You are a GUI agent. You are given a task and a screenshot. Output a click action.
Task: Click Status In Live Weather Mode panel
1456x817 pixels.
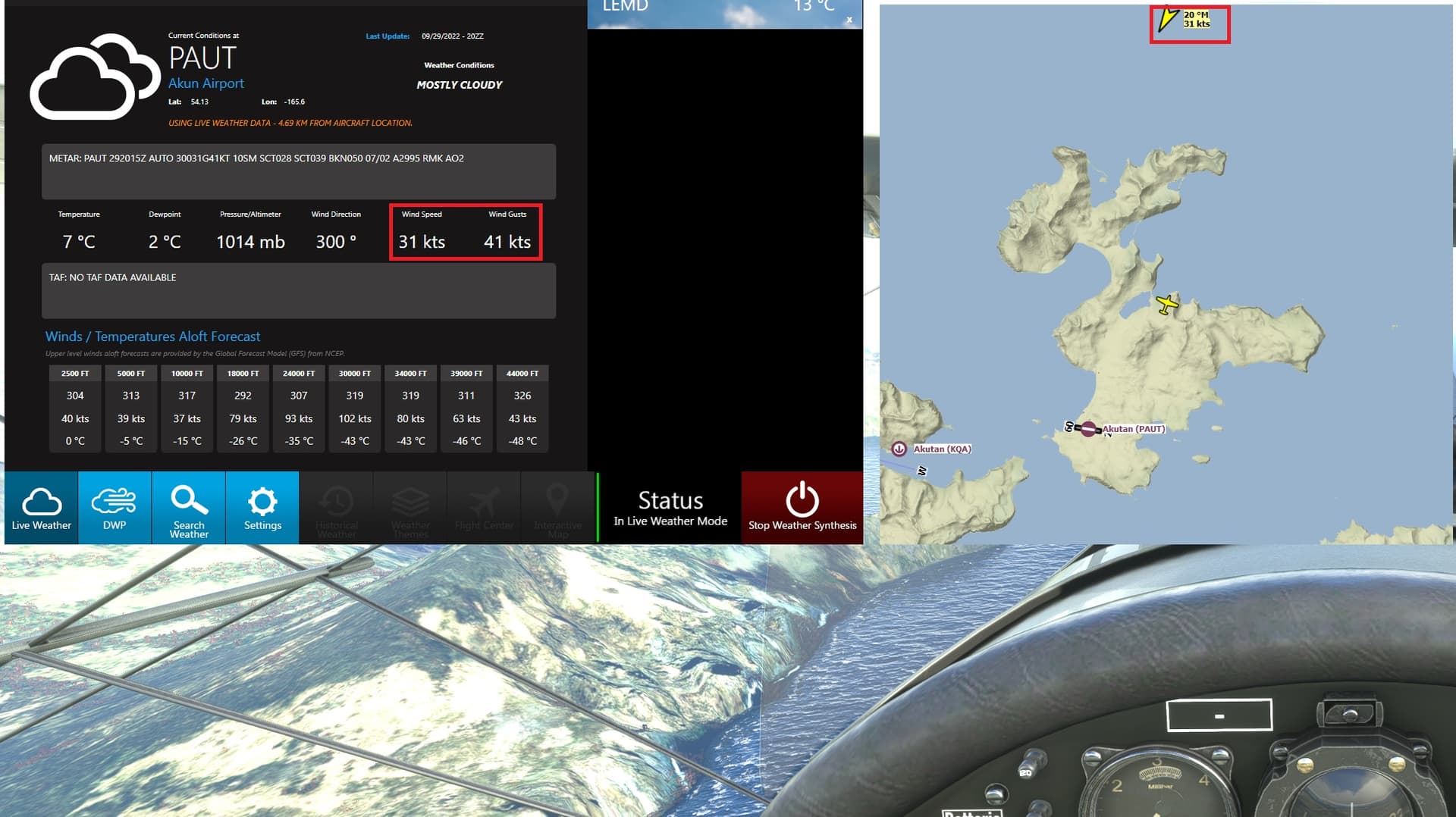(x=670, y=508)
